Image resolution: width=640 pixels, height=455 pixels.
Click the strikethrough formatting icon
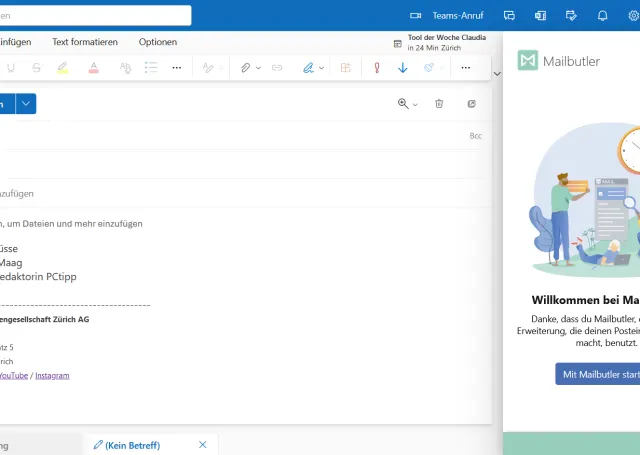click(37, 68)
